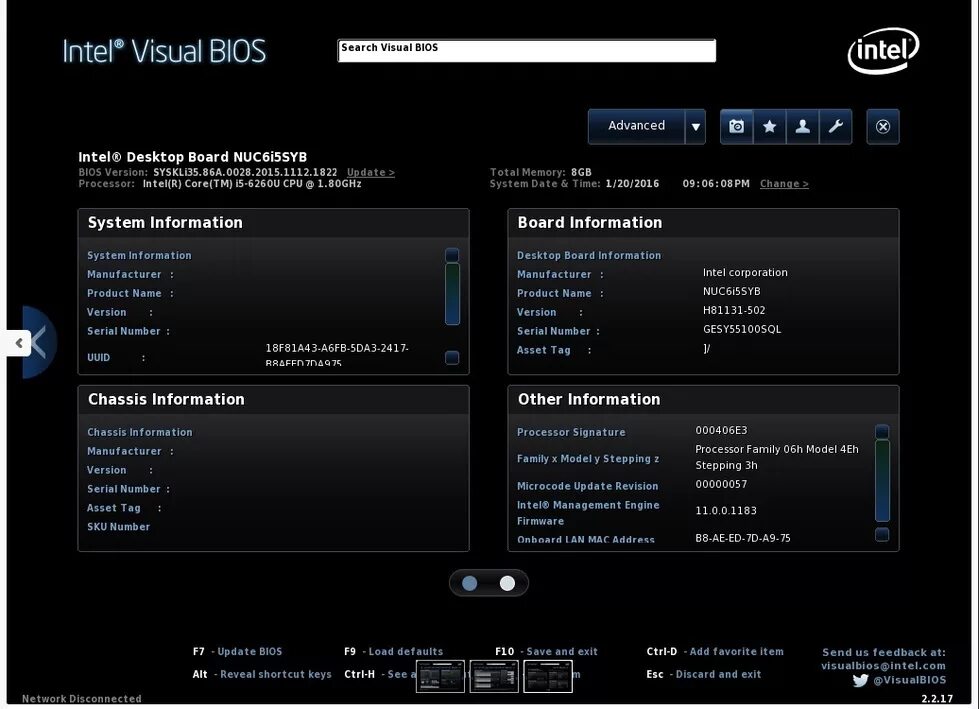Open the first page thumbnail at bottom
Image resolution: width=979 pixels, height=709 pixels.
(440, 677)
